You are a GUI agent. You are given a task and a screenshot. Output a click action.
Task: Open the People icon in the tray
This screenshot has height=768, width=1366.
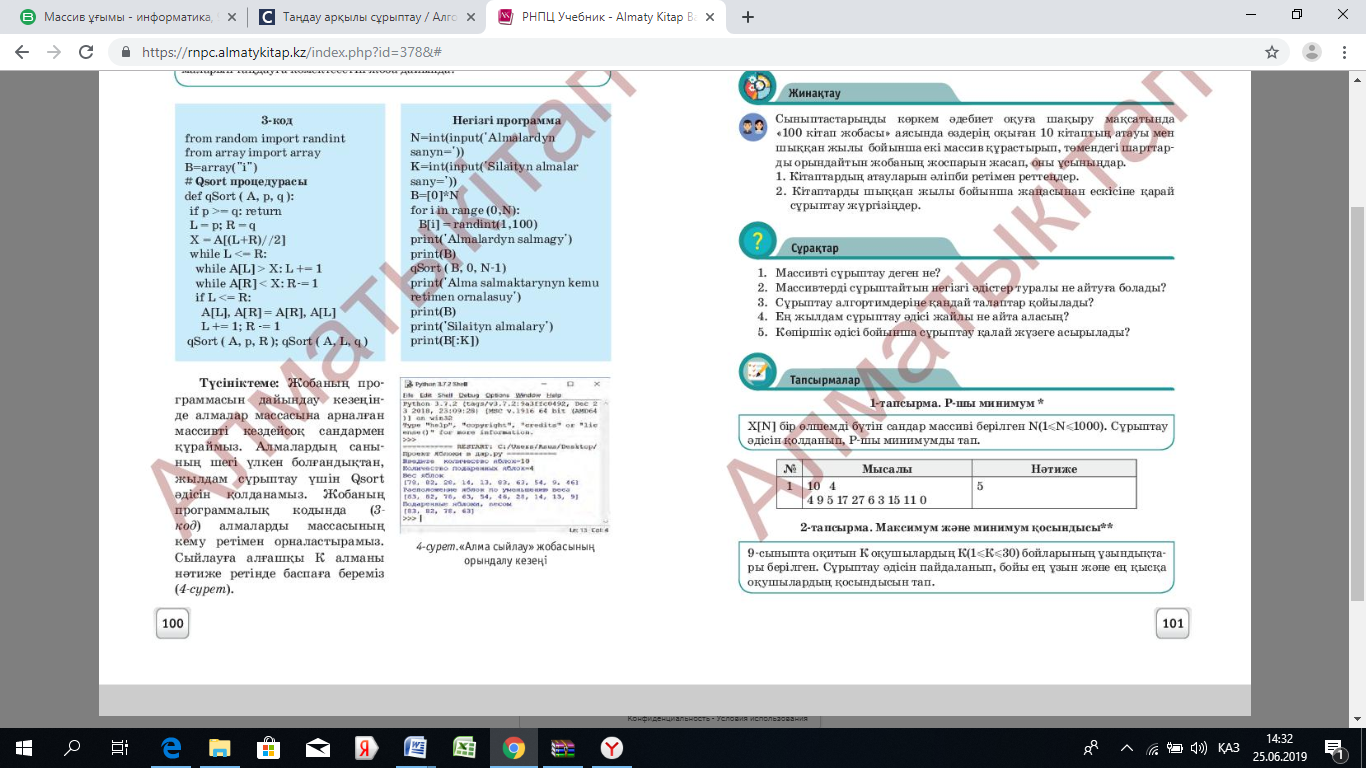(x=1091, y=747)
